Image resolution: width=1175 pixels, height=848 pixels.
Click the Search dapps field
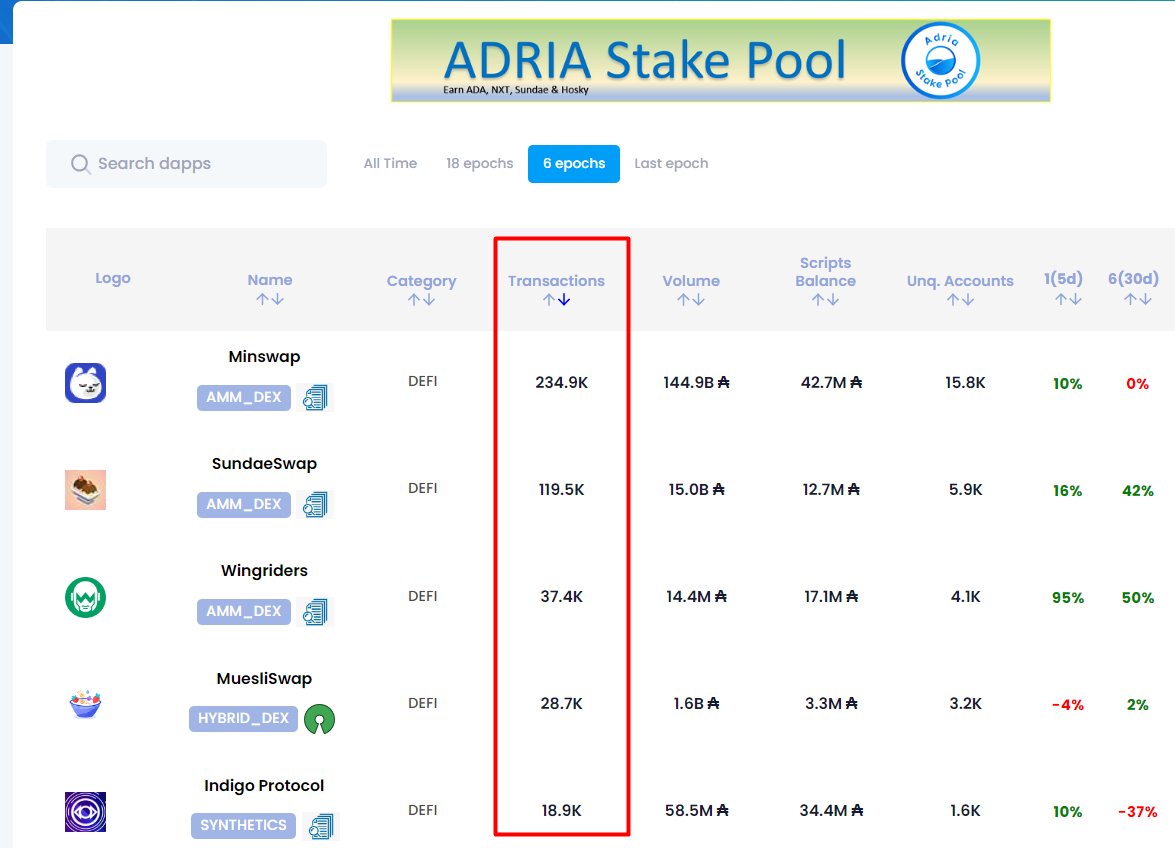pyautogui.click(x=187, y=163)
